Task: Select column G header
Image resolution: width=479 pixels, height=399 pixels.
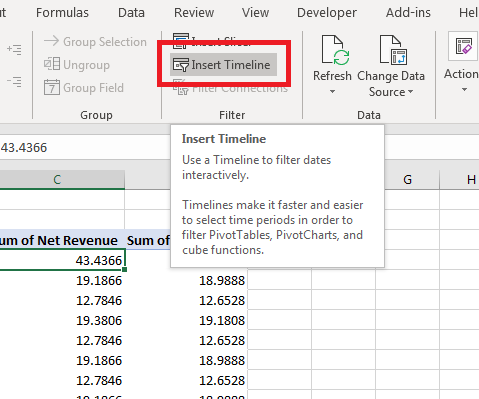Action: [408, 180]
